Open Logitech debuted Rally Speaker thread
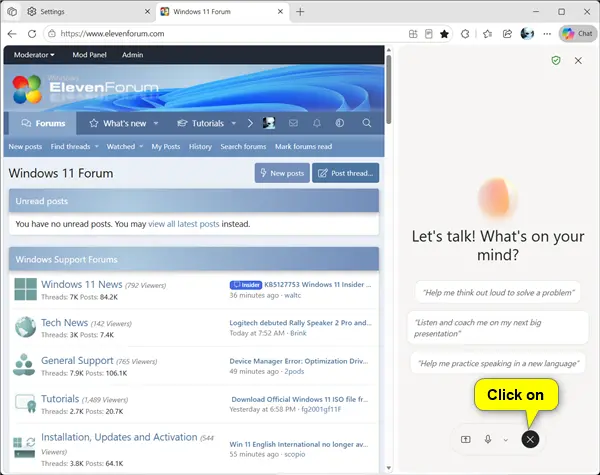600x475 pixels. click(300, 323)
